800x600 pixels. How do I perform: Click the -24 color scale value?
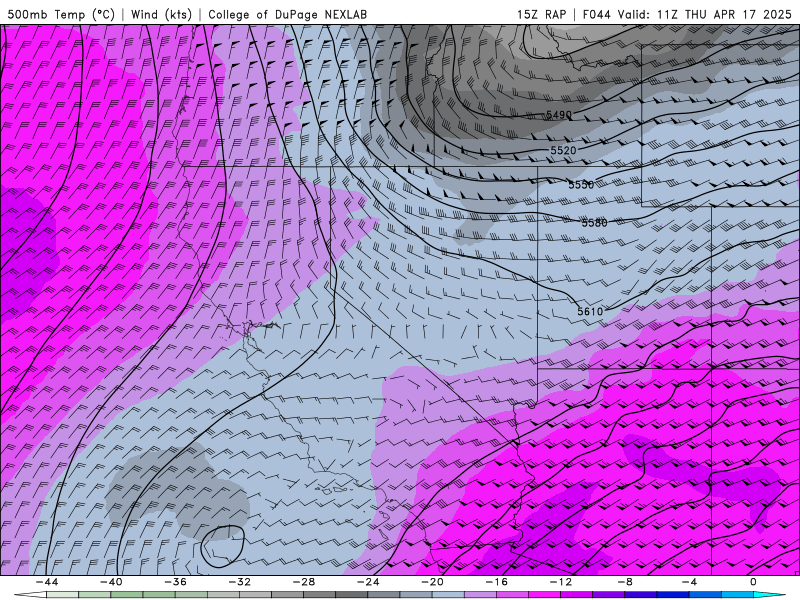coord(368,582)
